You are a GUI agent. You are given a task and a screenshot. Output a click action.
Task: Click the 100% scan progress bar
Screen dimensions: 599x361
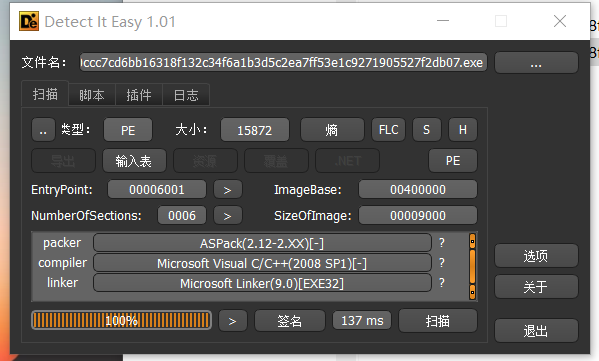[x=121, y=320]
